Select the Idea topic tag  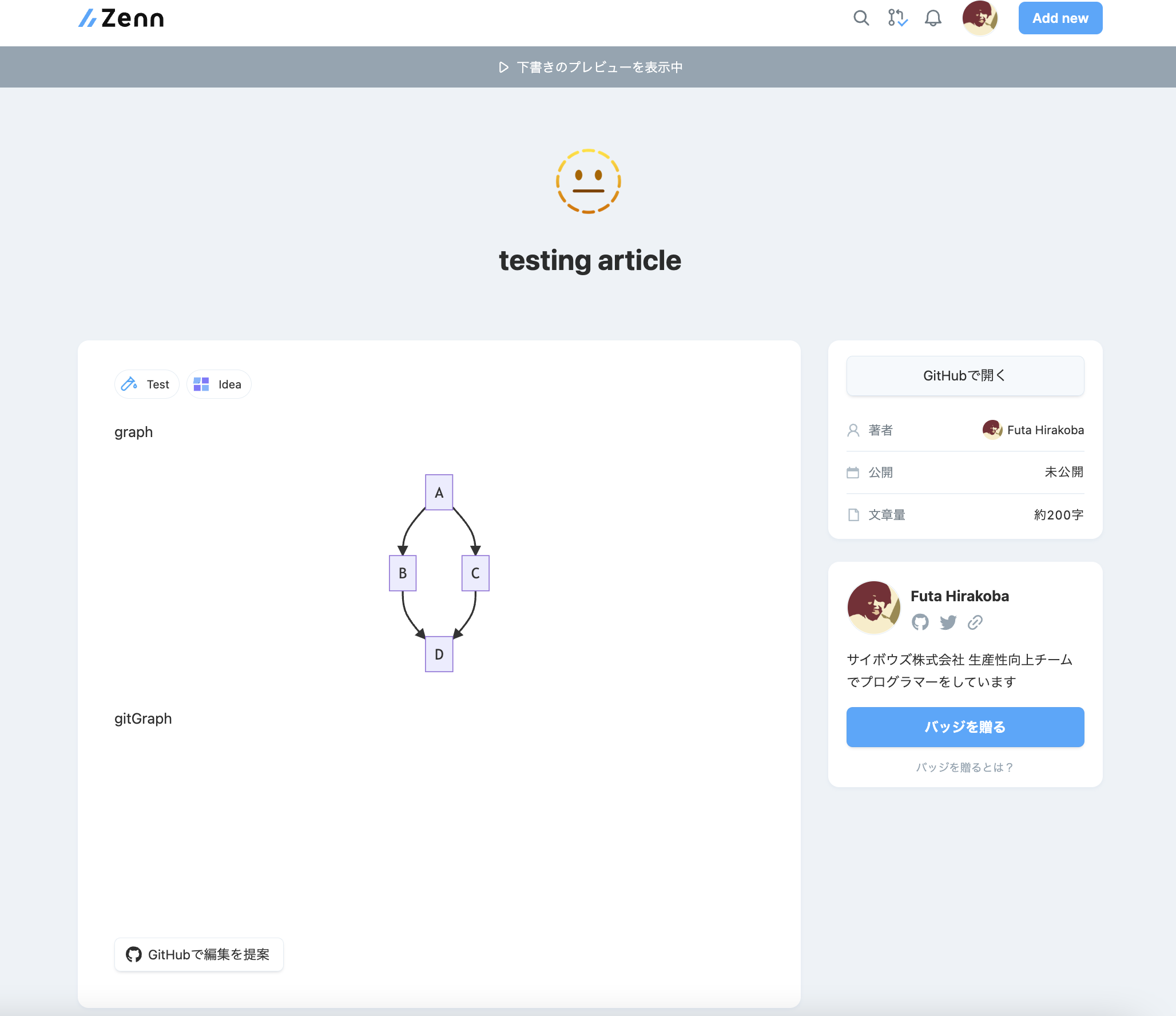click(218, 384)
